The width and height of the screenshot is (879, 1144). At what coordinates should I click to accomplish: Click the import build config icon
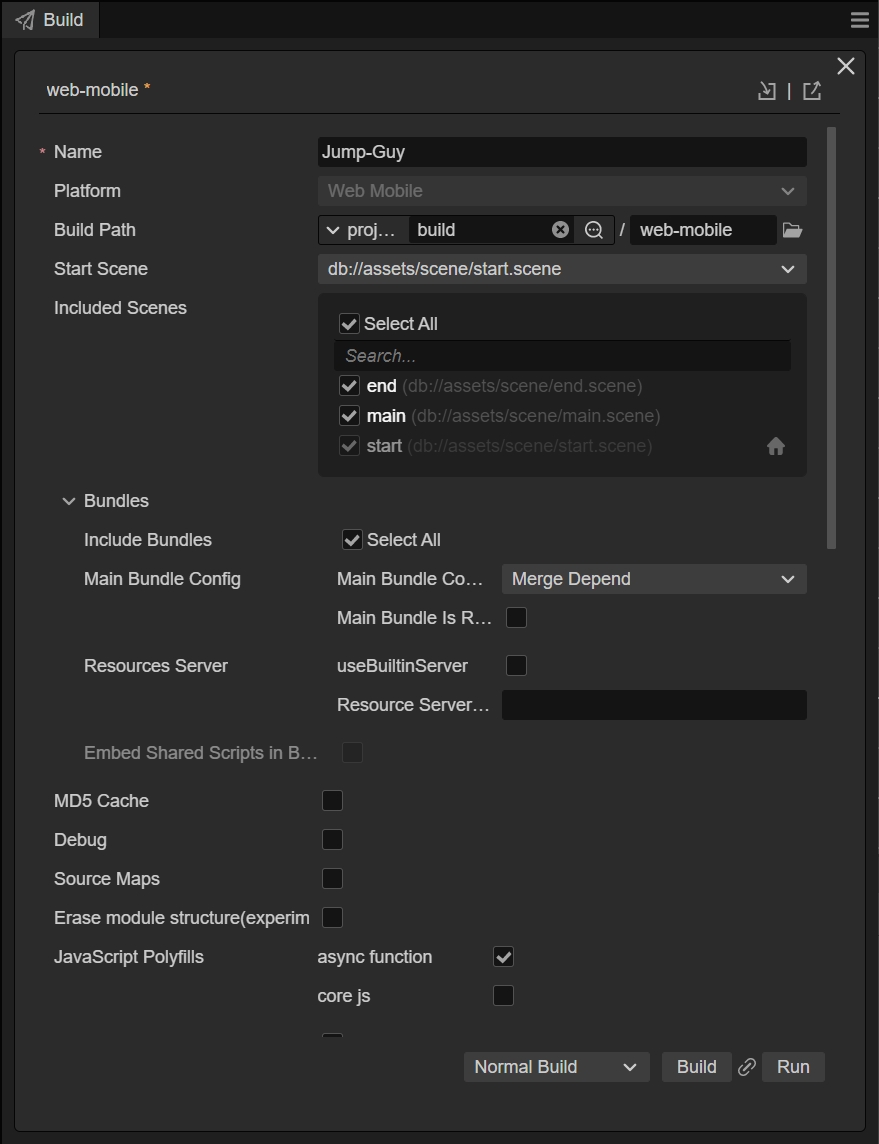click(767, 91)
